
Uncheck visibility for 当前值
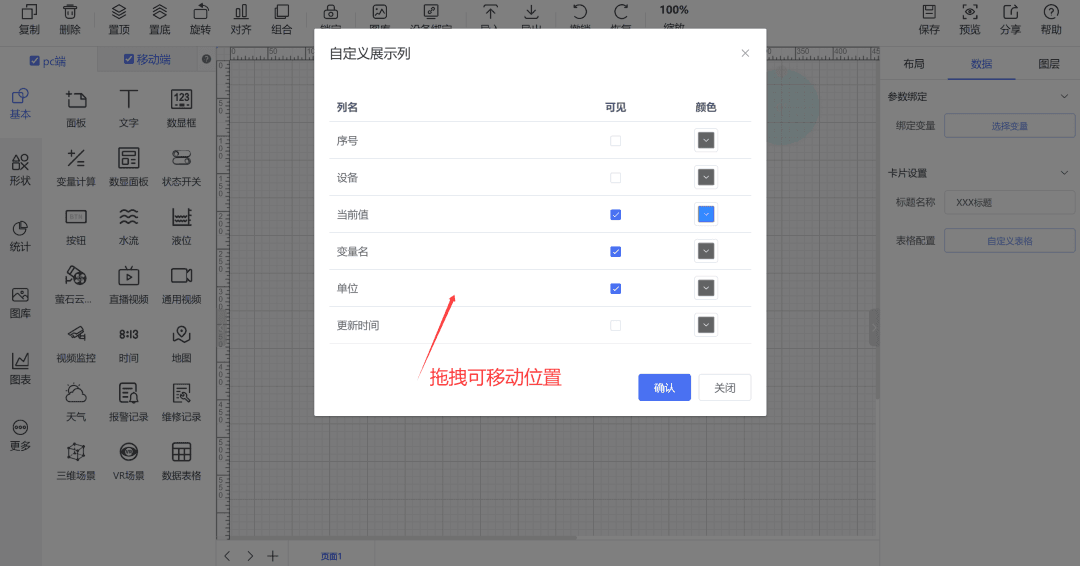click(616, 215)
